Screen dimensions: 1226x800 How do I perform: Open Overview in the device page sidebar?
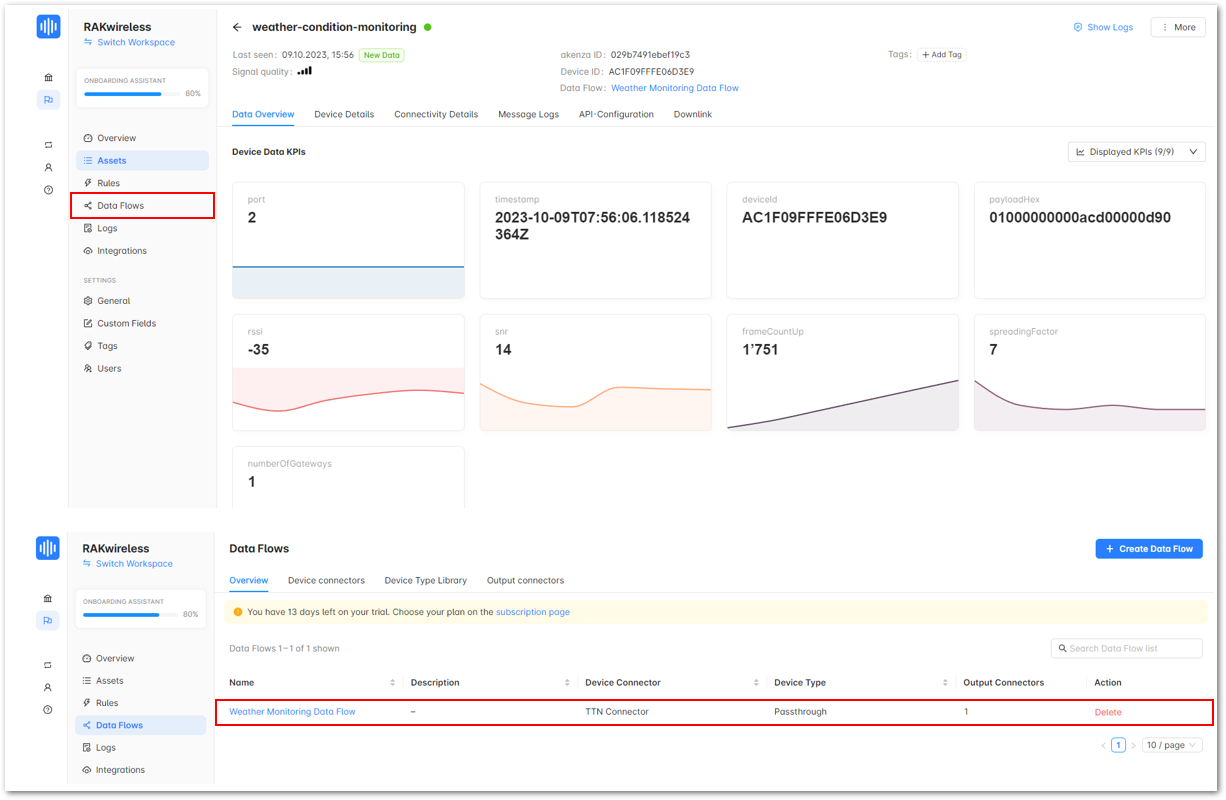(142, 138)
